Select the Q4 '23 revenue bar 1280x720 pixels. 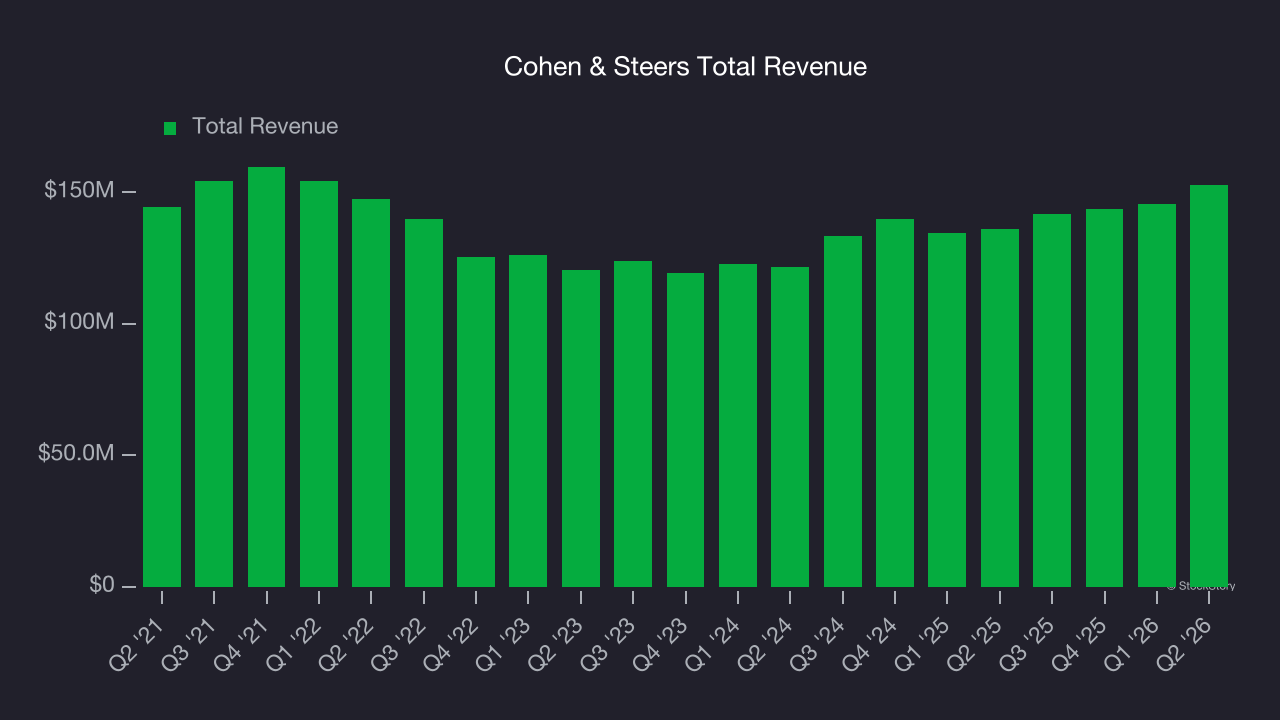click(686, 430)
